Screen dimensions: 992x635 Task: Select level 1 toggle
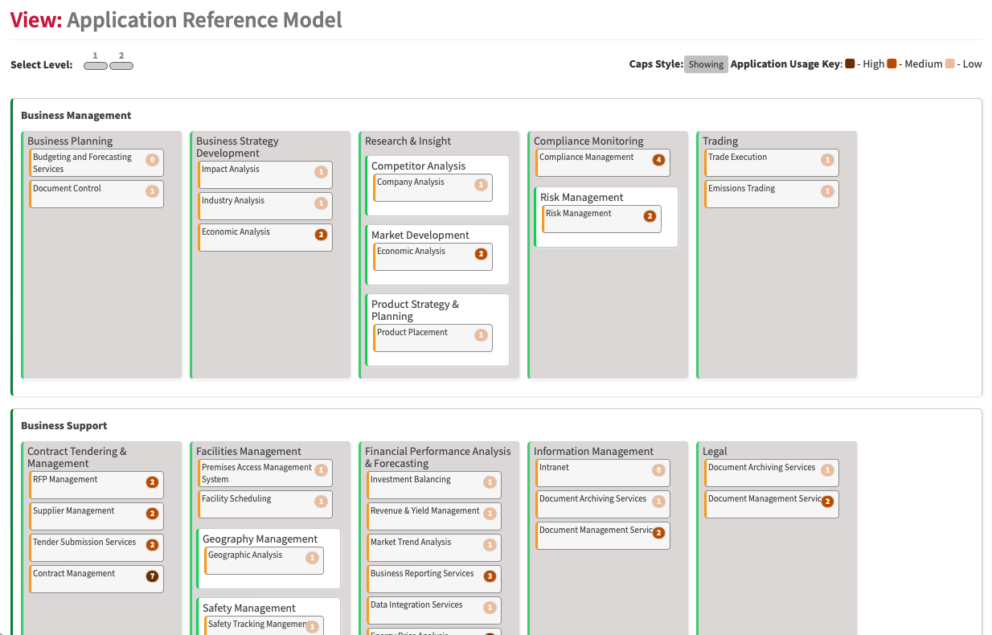pos(96,66)
